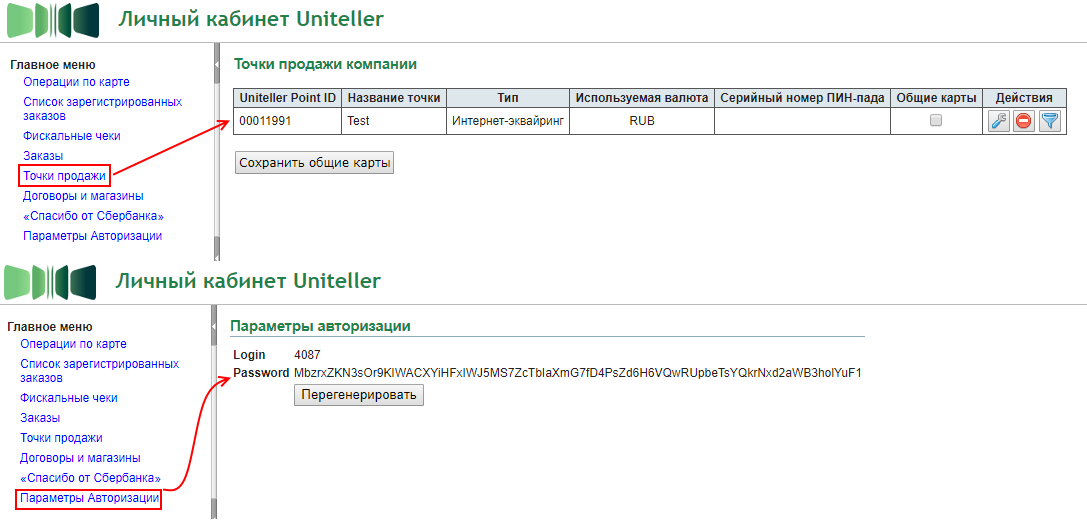This screenshot has width=1087, height=522.
Task: Open Операции по карте in the upper menu
Action: click(x=76, y=82)
